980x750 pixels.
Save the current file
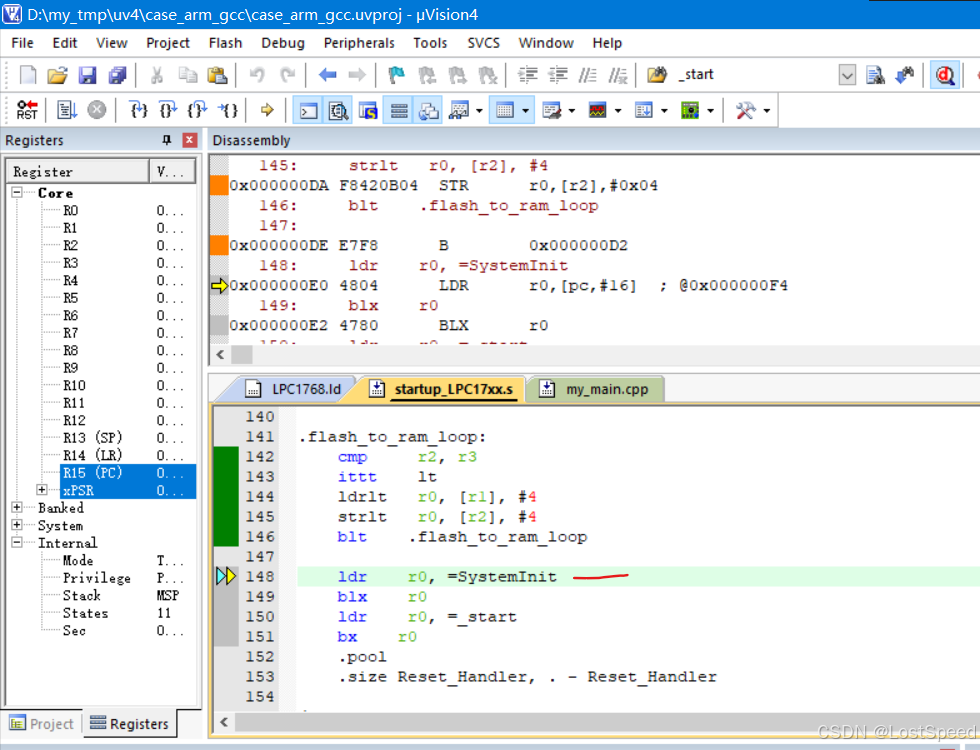coord(87,75)
